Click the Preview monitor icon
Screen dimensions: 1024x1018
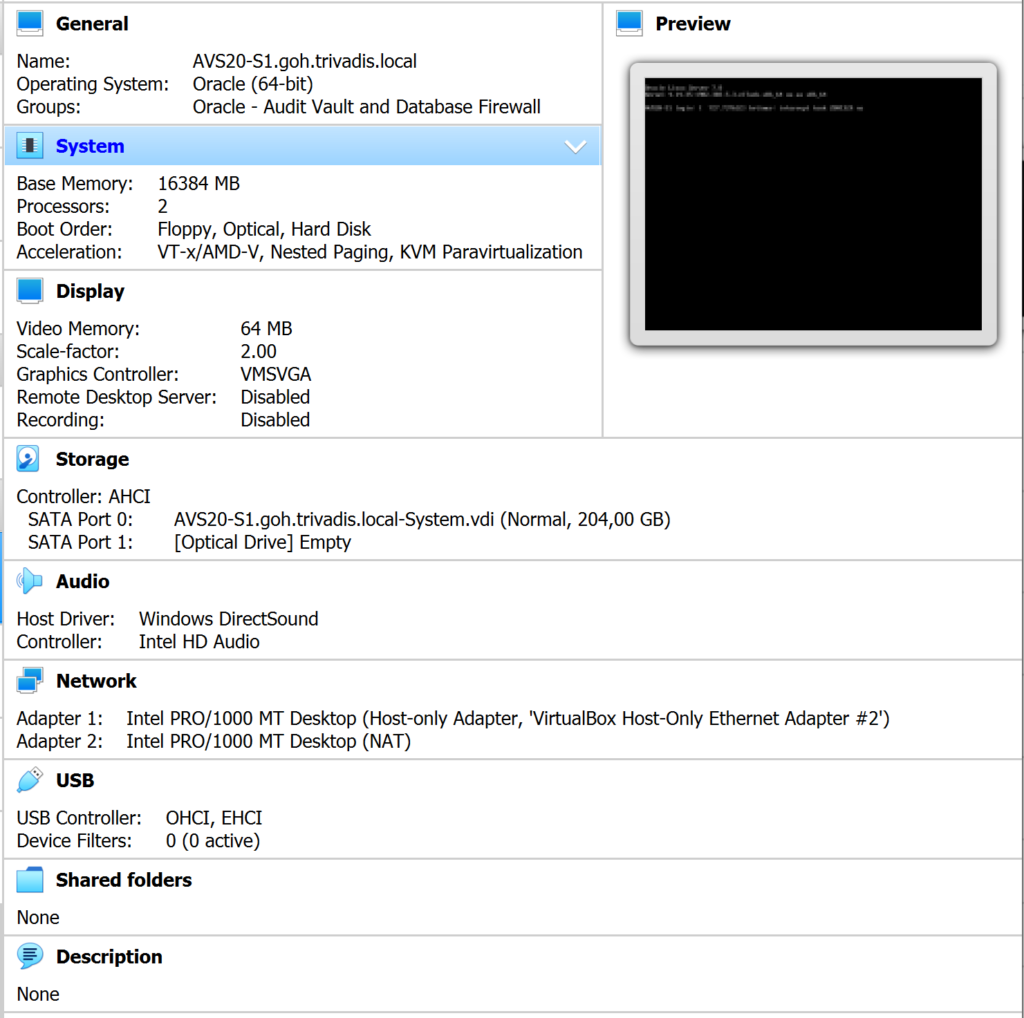629,23
